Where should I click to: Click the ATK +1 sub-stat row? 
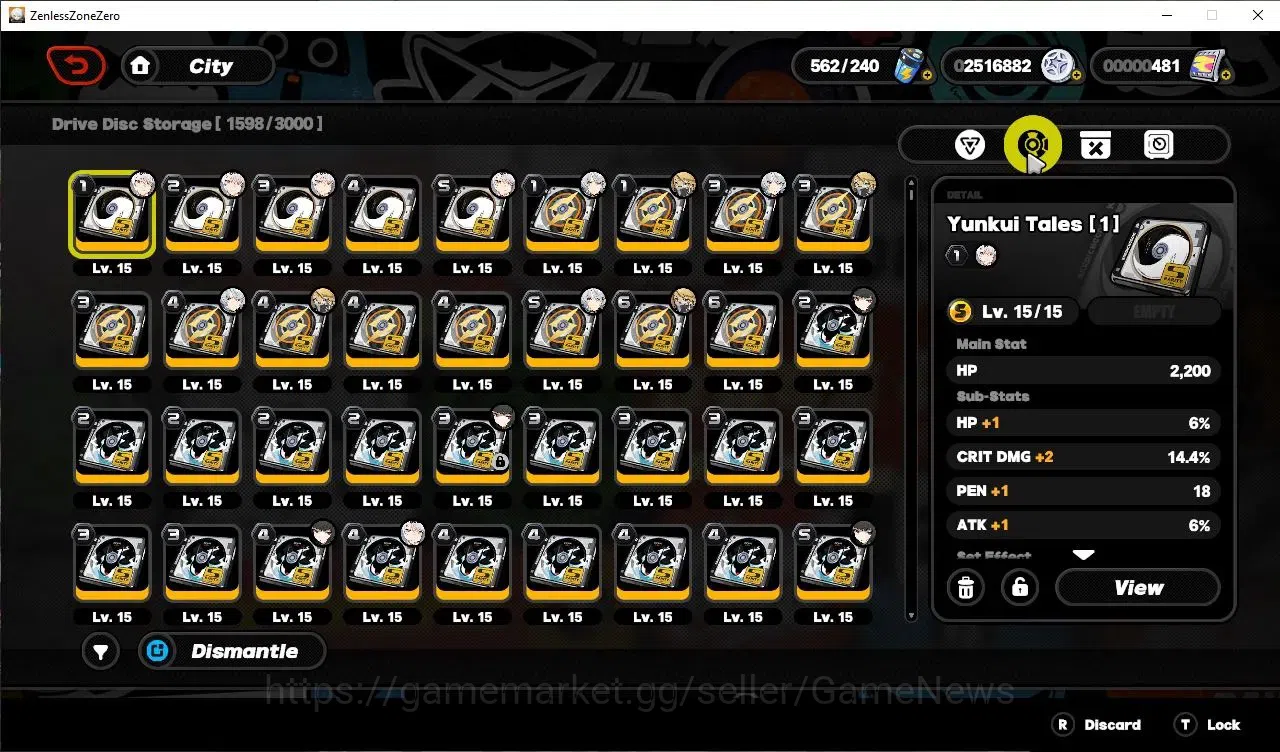click(1083, 525)
